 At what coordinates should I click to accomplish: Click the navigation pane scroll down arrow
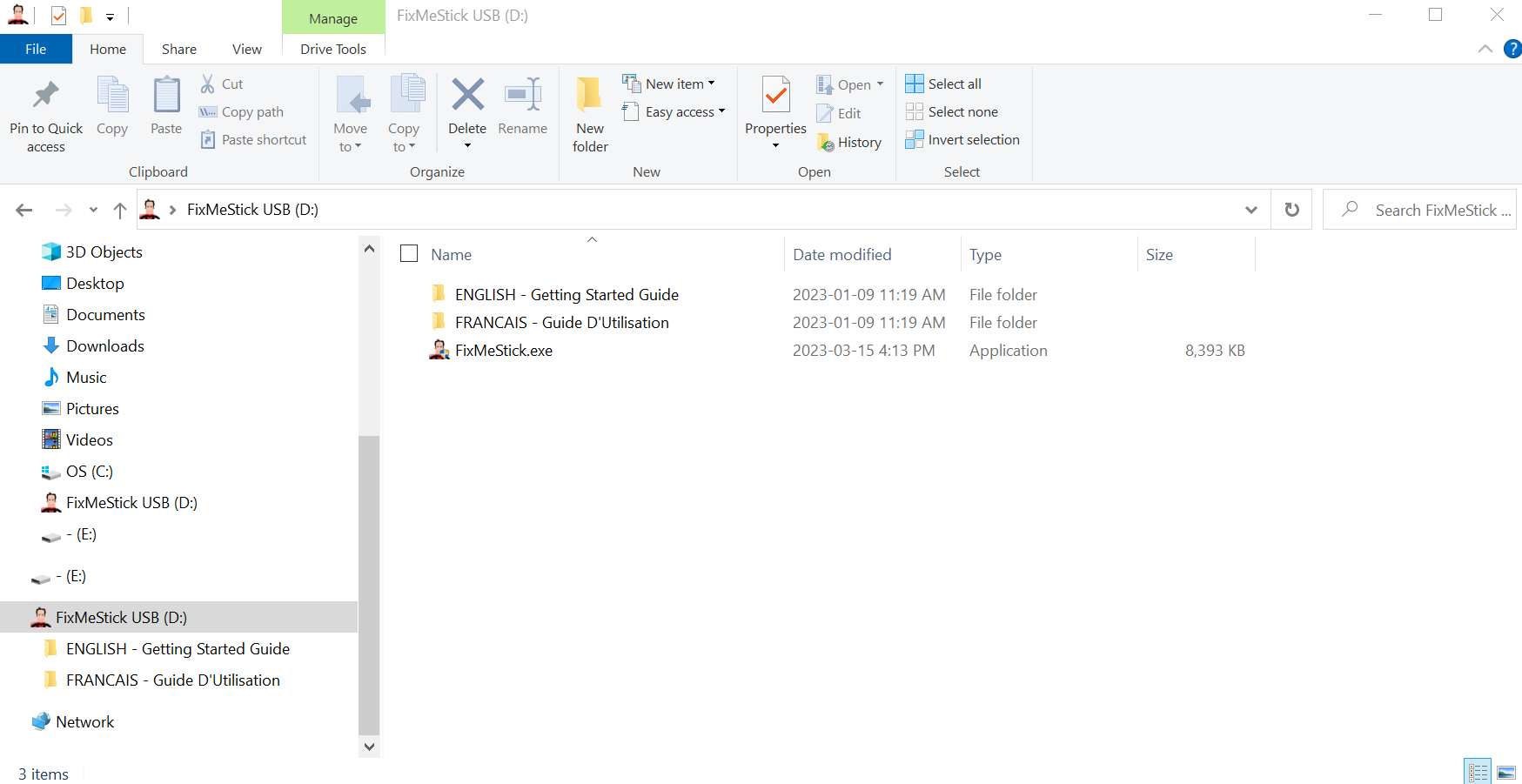369,747
